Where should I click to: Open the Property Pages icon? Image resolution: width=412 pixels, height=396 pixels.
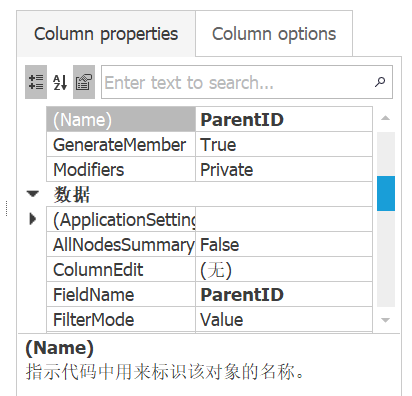pyautogui.click(x=84, y=82)
